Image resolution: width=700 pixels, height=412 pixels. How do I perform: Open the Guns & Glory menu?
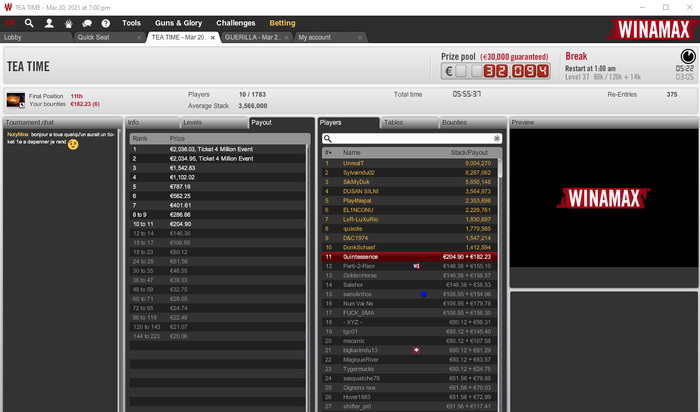(x=179, y=23)
